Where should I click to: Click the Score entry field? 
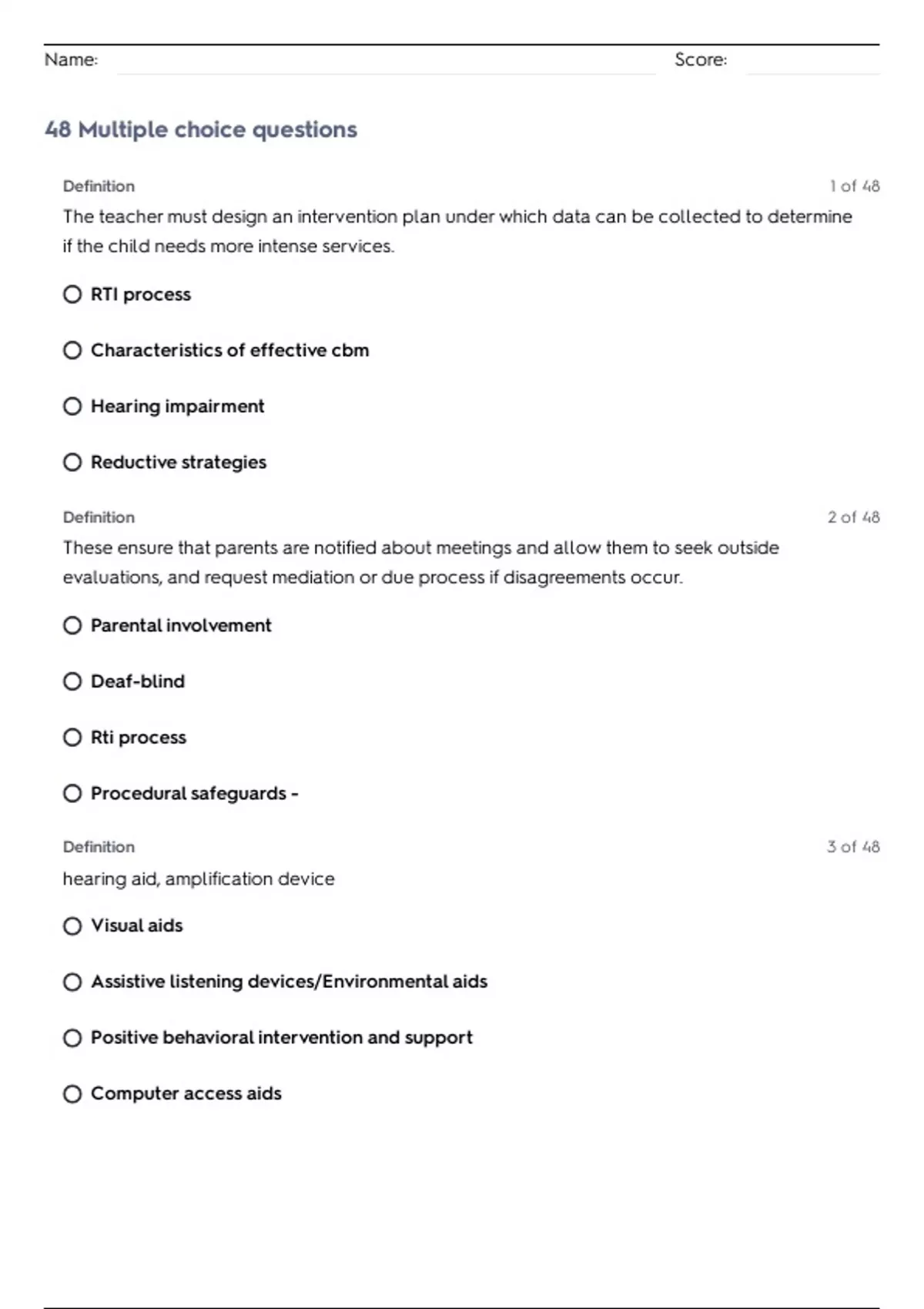coord(812,62)
